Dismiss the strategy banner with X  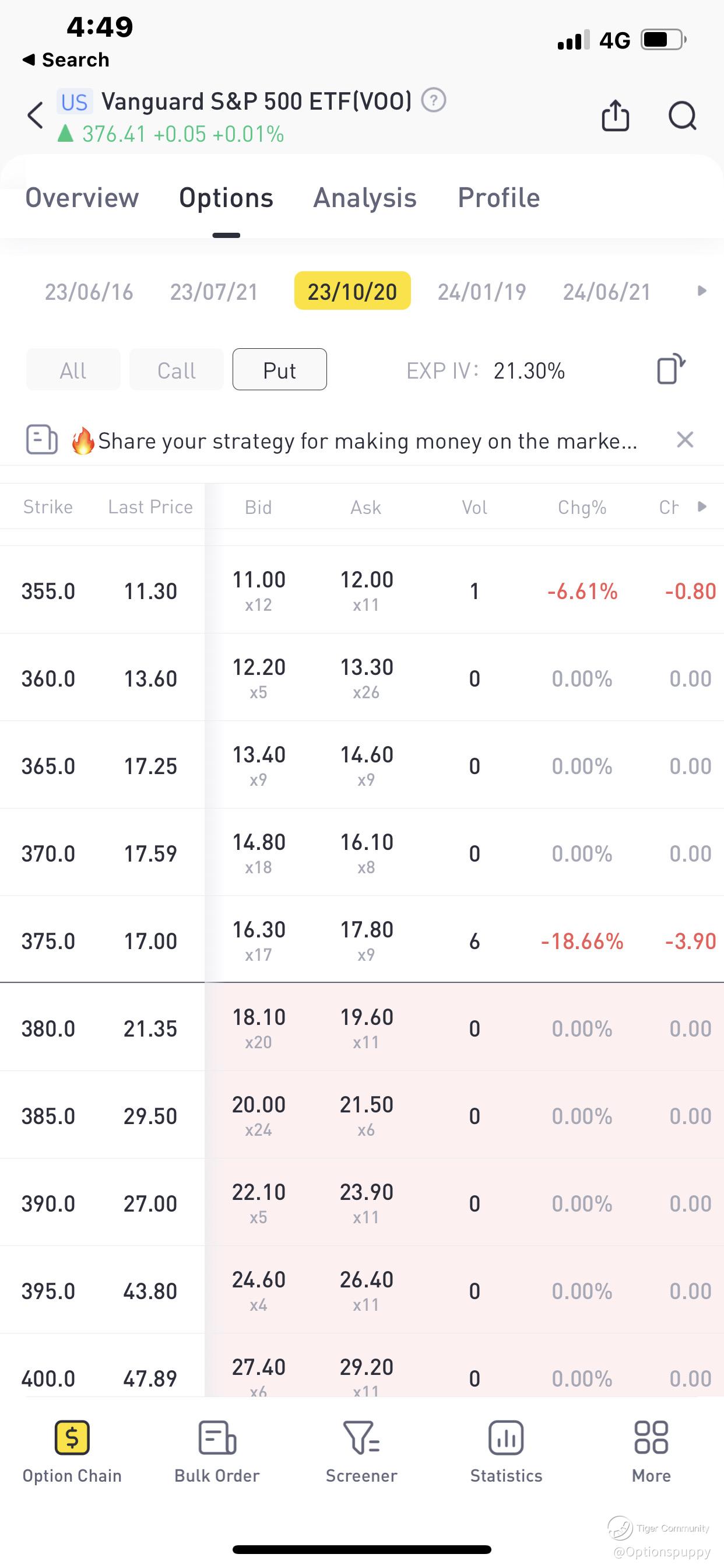click(685, 439)
